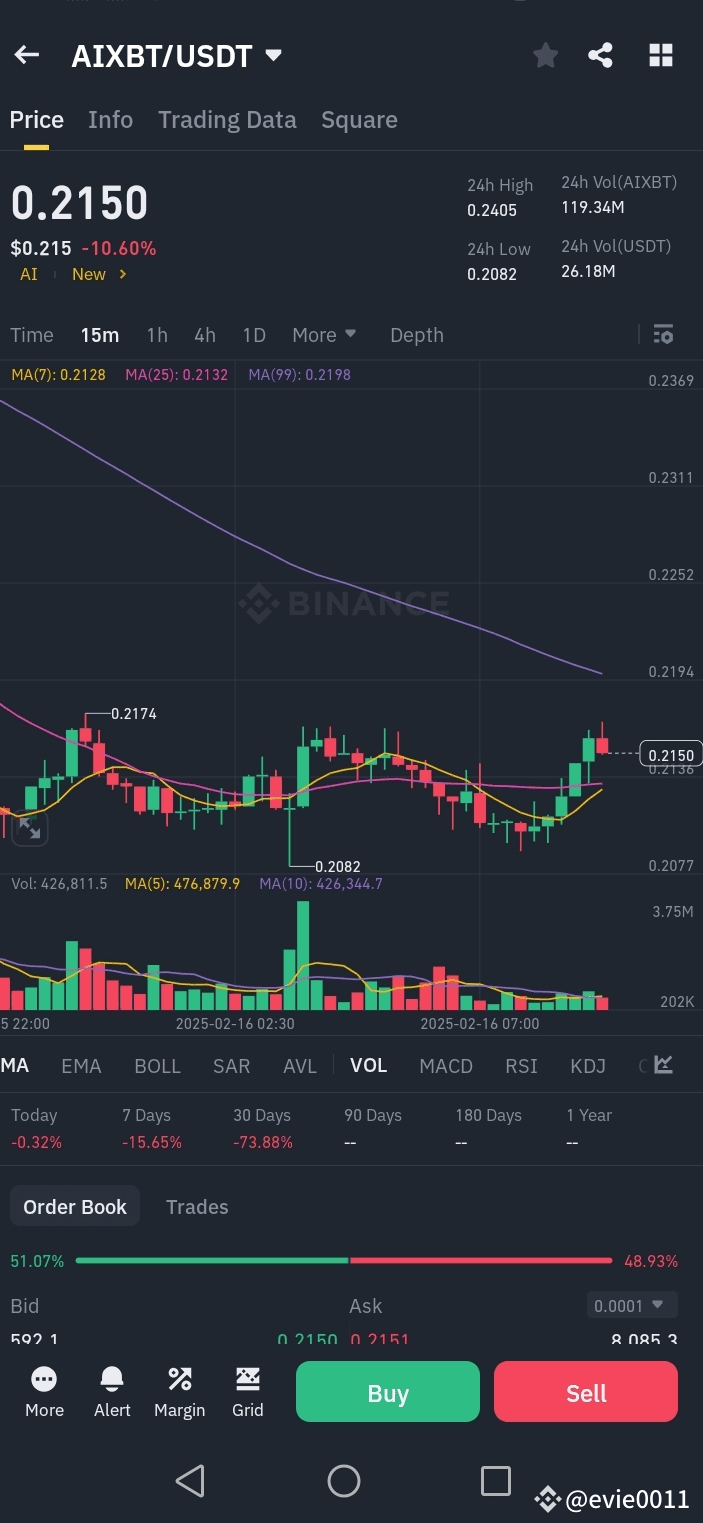Open the Trades tab
Screen dimensions: 703x1523
click(x=197, y=1206)
